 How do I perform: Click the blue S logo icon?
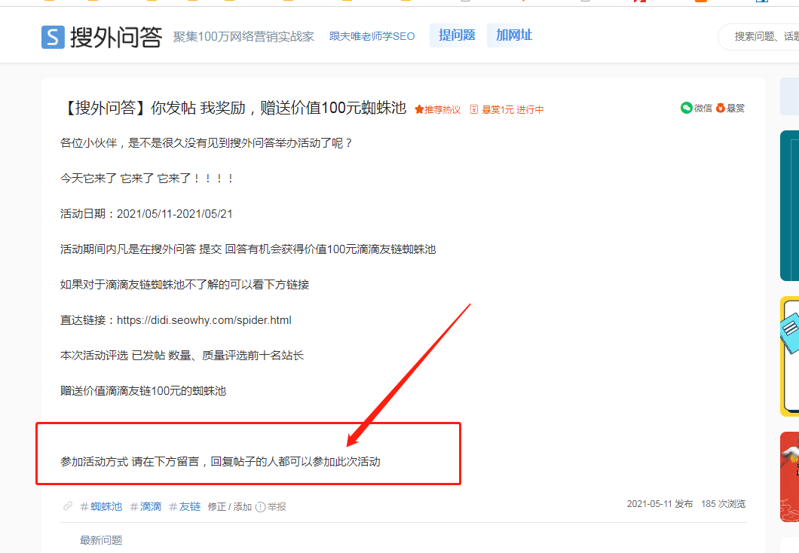(53, 37)
